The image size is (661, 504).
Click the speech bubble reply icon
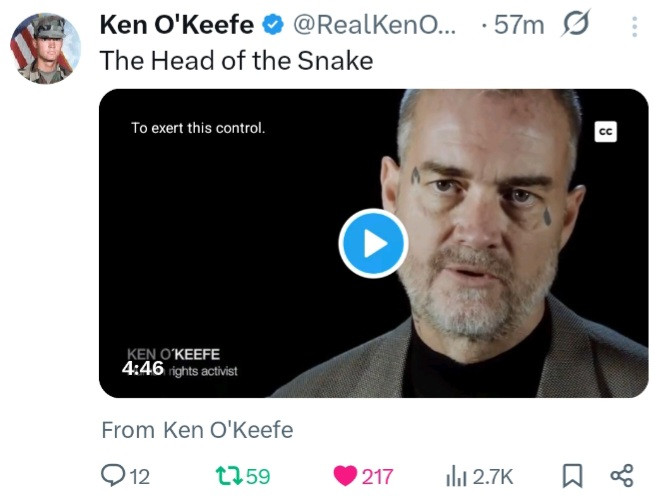point(114,476)
